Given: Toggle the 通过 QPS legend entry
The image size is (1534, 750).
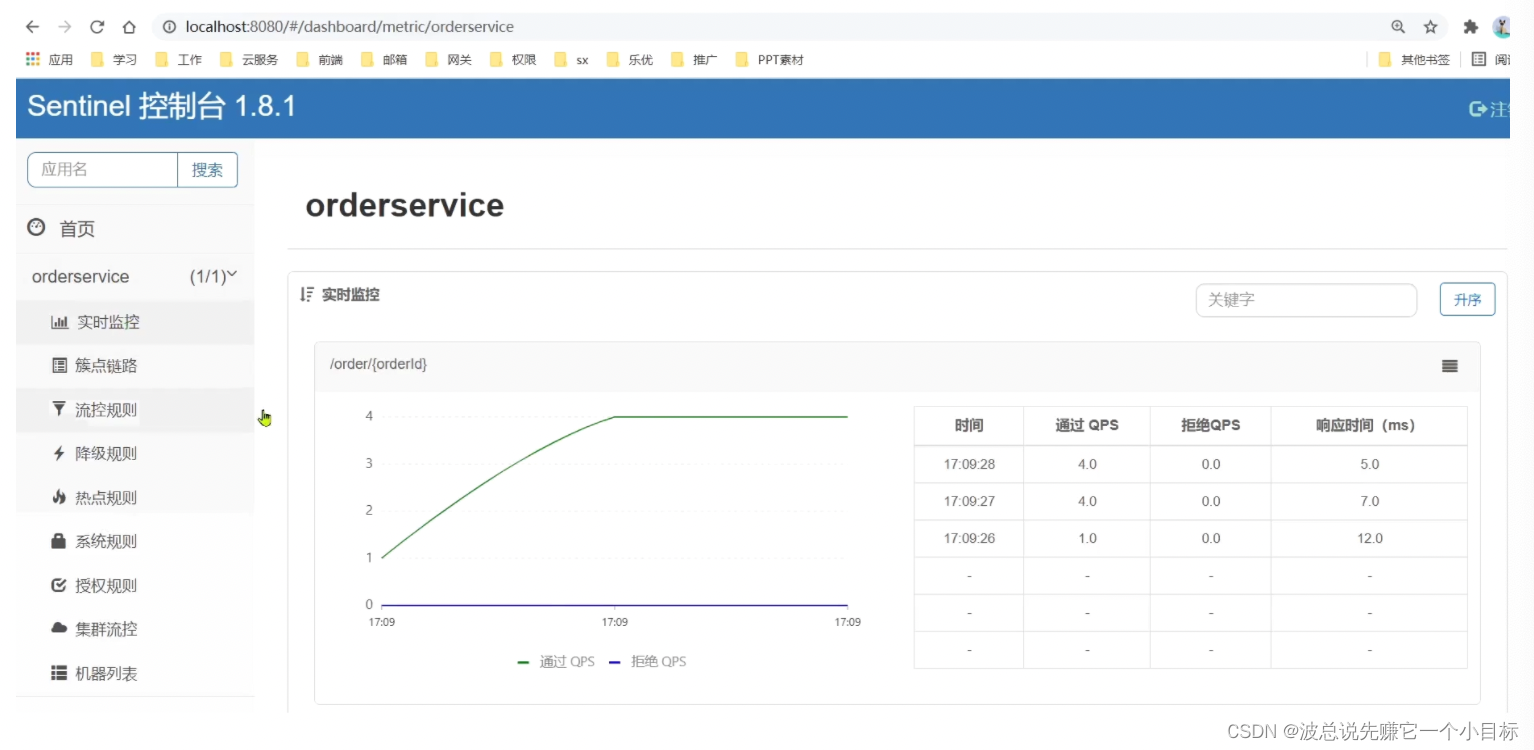Looking at the screenshot, I should point(556,661).
